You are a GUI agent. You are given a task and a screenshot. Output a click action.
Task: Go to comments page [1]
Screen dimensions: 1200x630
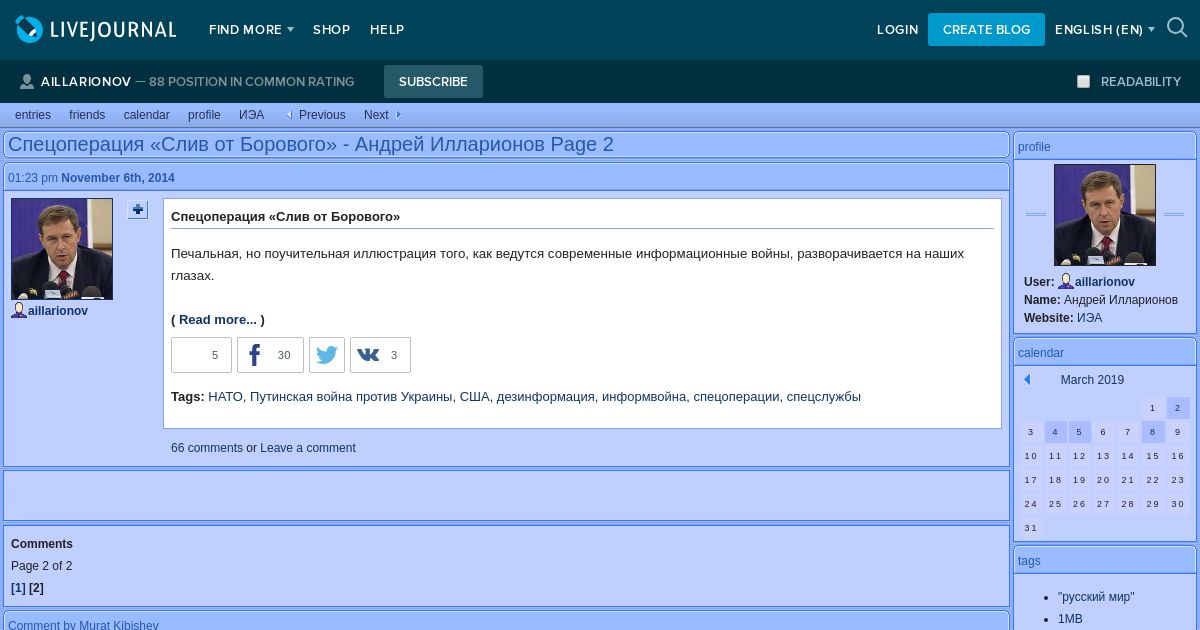18,588
